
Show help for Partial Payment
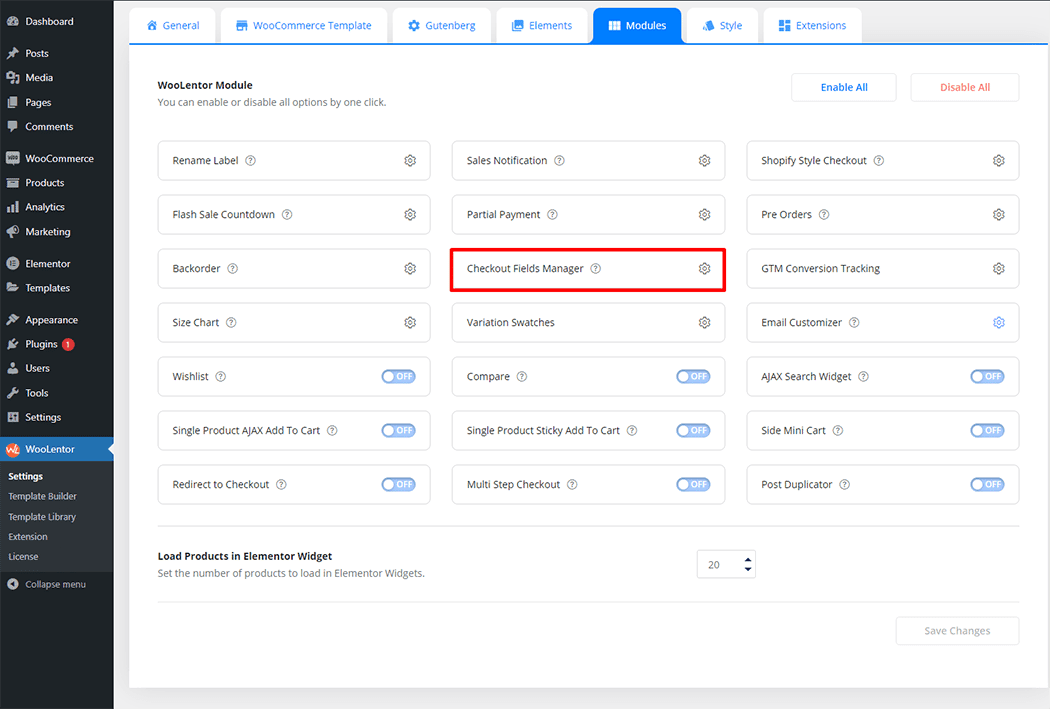click(552, 214)
